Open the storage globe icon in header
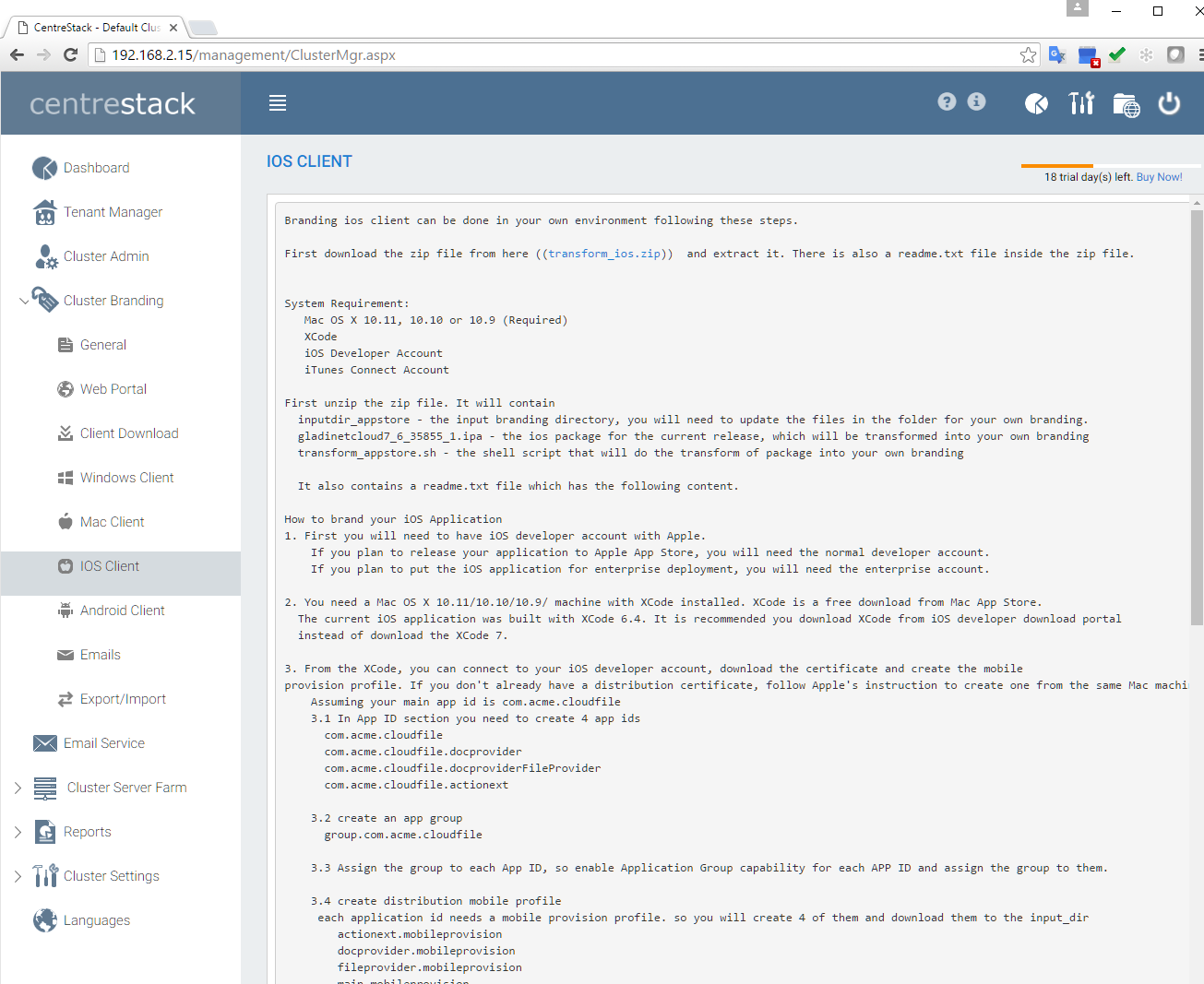Image resolution: width=1204 pixels, height=984 pixels. [x=1126, y=104]
